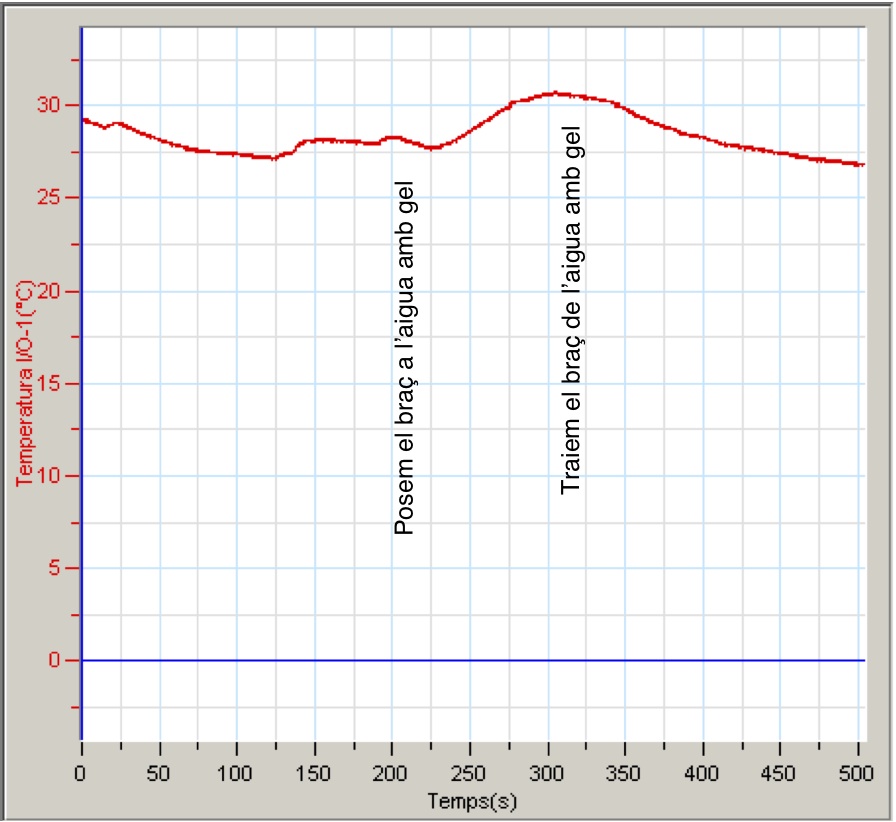Click the 400 tick label on time axis
Viewport: 896px width, 822px height.
point(703,774)
